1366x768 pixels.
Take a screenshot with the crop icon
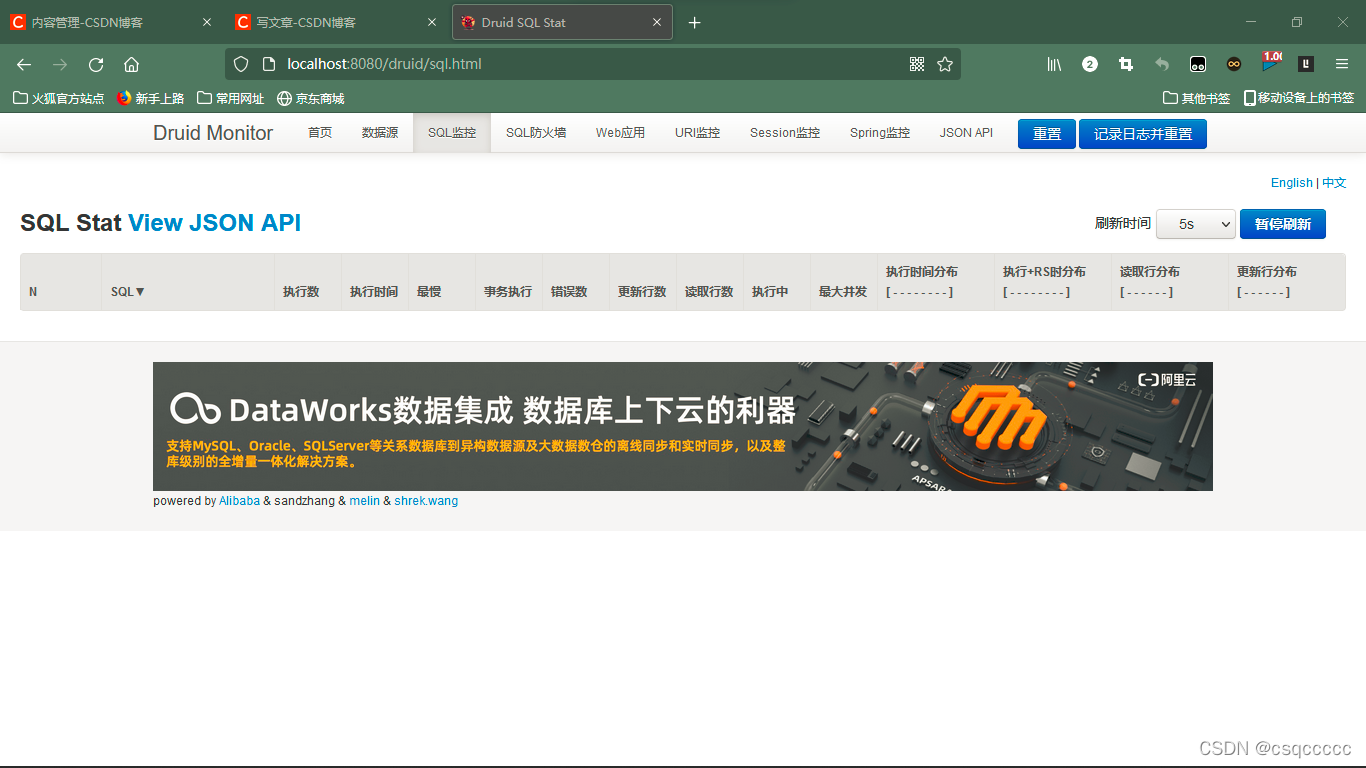pyautogui.click(x=1125, y=63)
